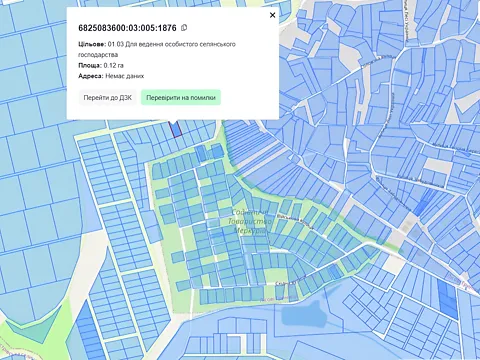Click the Площа 0.12 га area line

101,65
